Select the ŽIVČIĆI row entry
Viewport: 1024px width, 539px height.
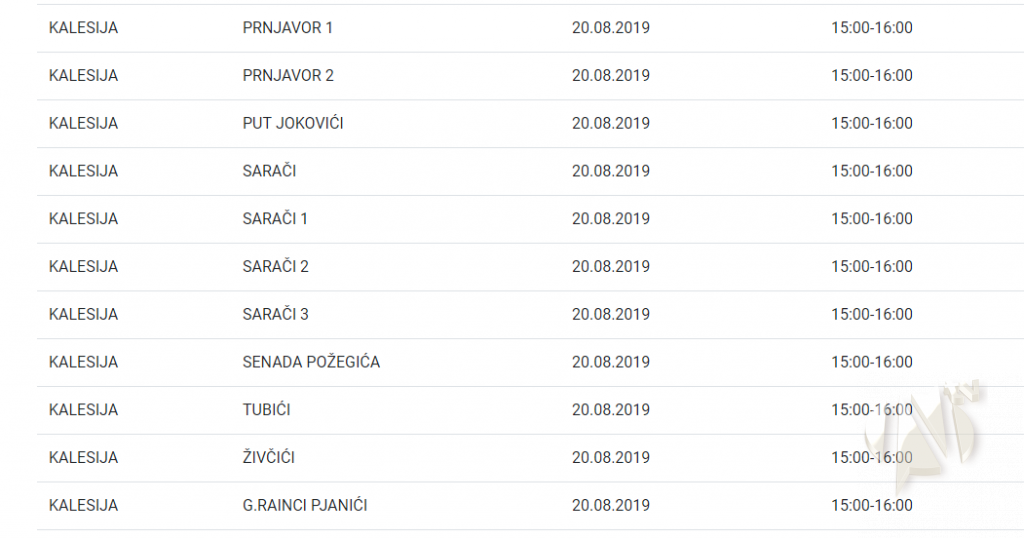point(268,458)
